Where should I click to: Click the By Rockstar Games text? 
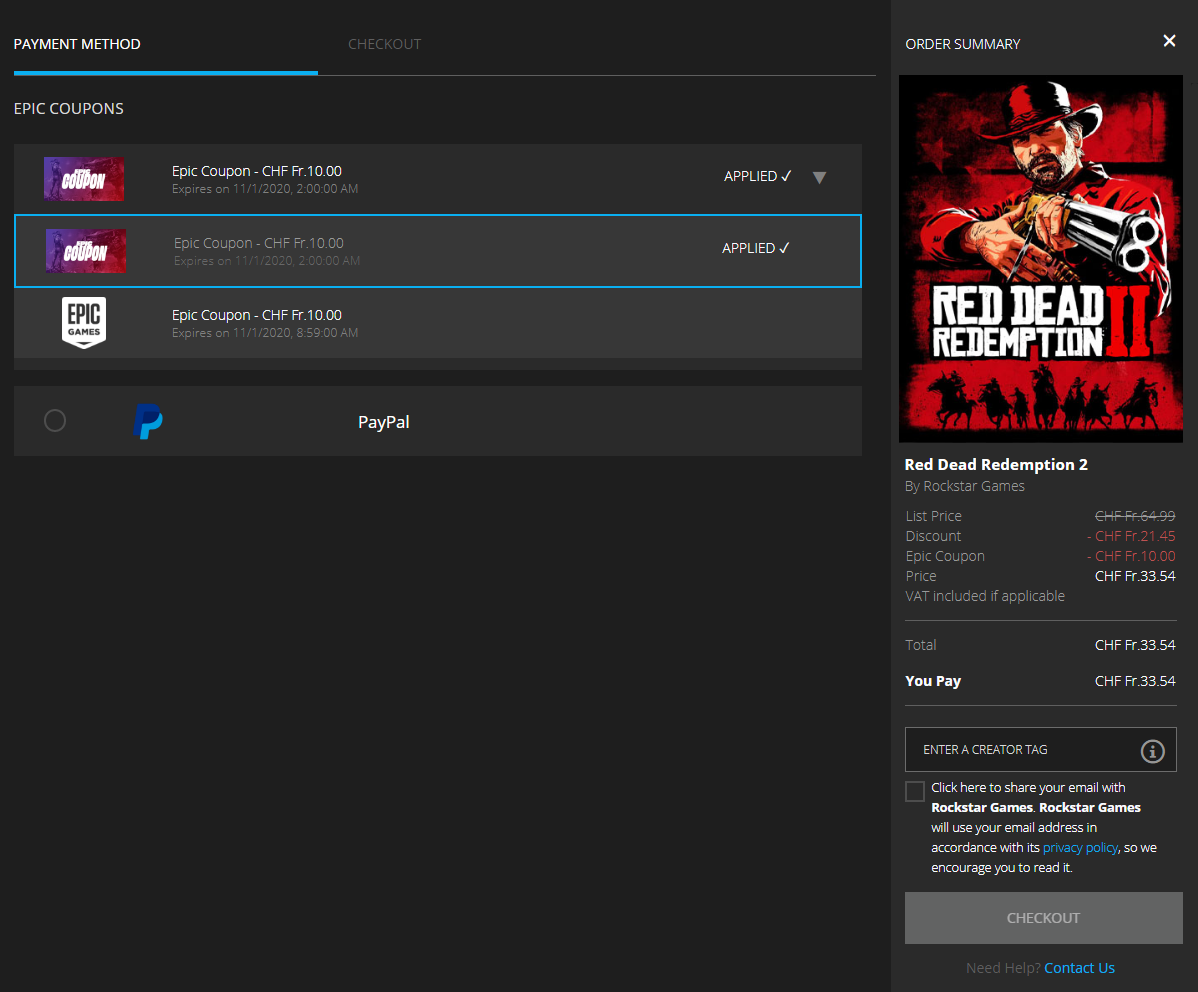pos(965,486)
